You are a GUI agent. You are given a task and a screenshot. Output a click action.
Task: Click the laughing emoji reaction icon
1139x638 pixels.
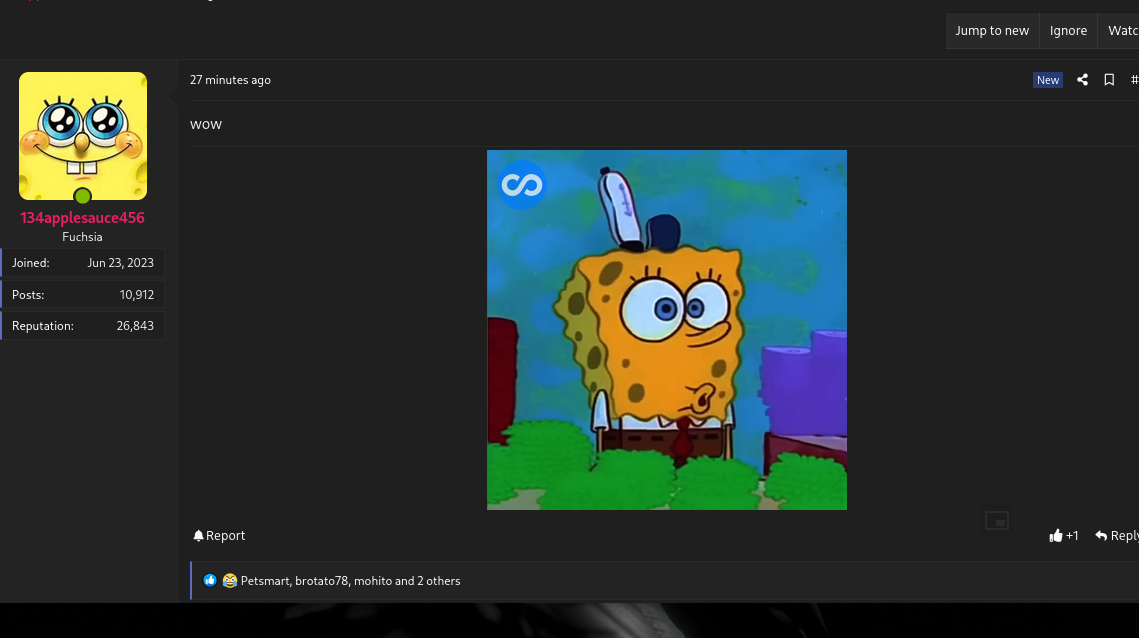click(x=230, y=580)
